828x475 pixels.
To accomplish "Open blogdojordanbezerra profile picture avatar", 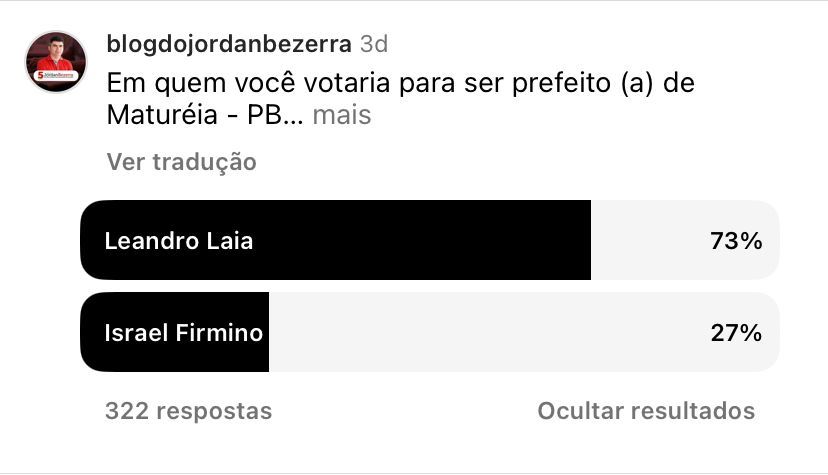I will [x=56, y=61].
